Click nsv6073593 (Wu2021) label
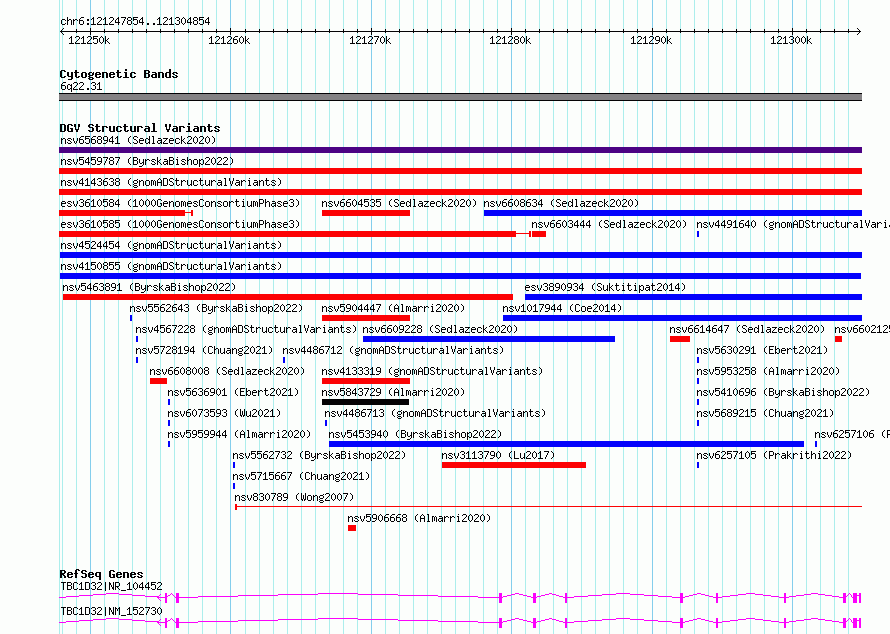 (x=224, y=413)
